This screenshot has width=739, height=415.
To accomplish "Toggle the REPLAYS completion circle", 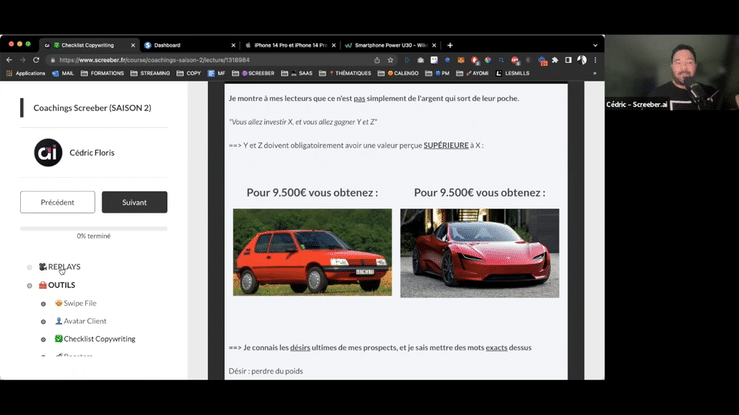I will 30,268.
